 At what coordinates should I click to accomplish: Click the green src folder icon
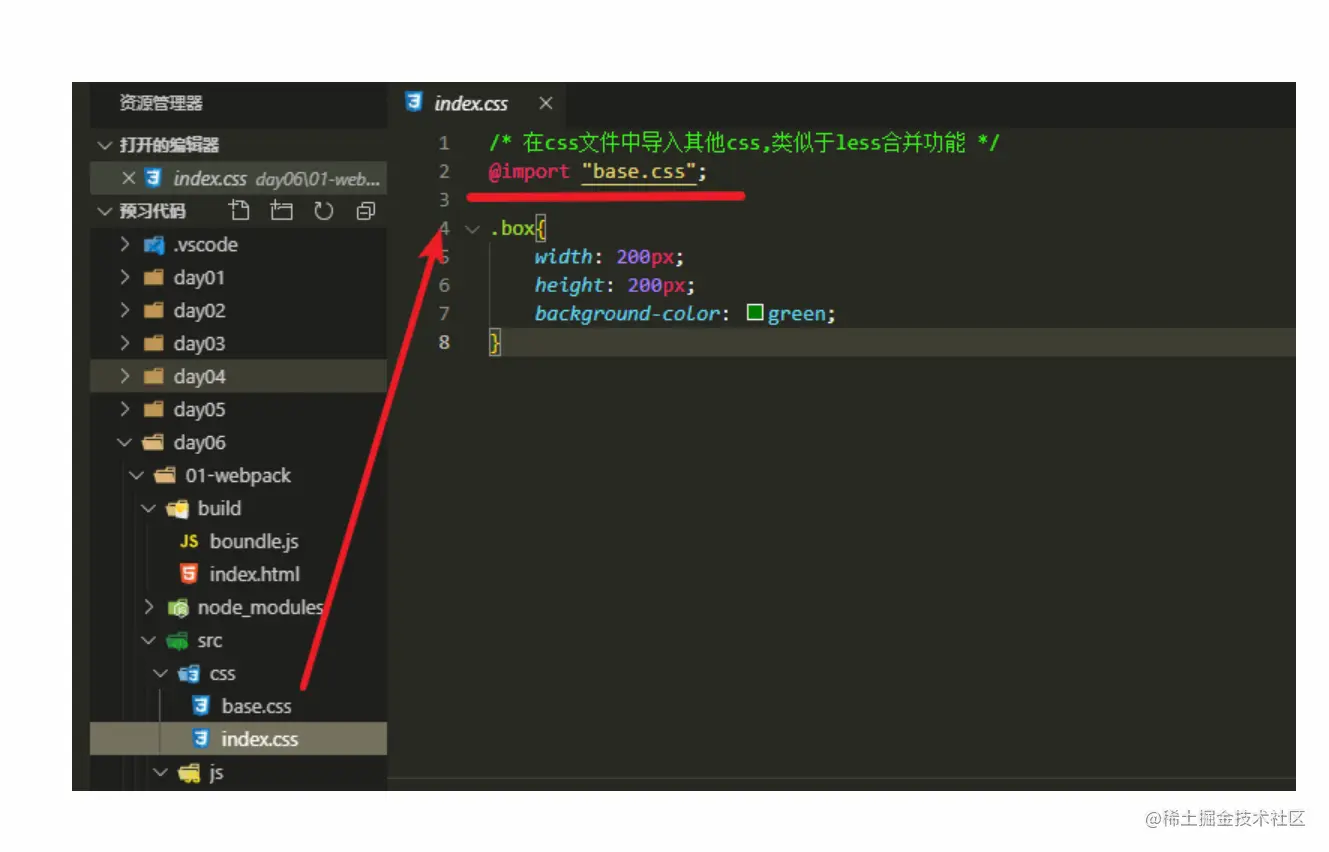[178, 641]
